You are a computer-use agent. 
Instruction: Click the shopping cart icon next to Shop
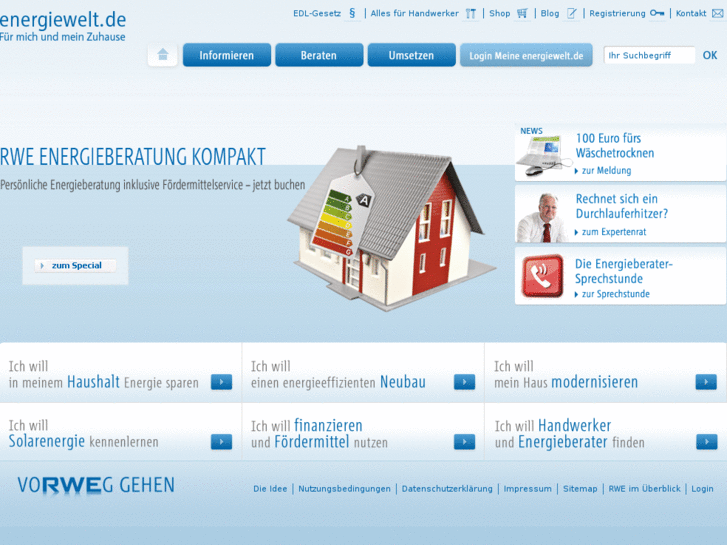pyautogui.click(x=522, y=13)
